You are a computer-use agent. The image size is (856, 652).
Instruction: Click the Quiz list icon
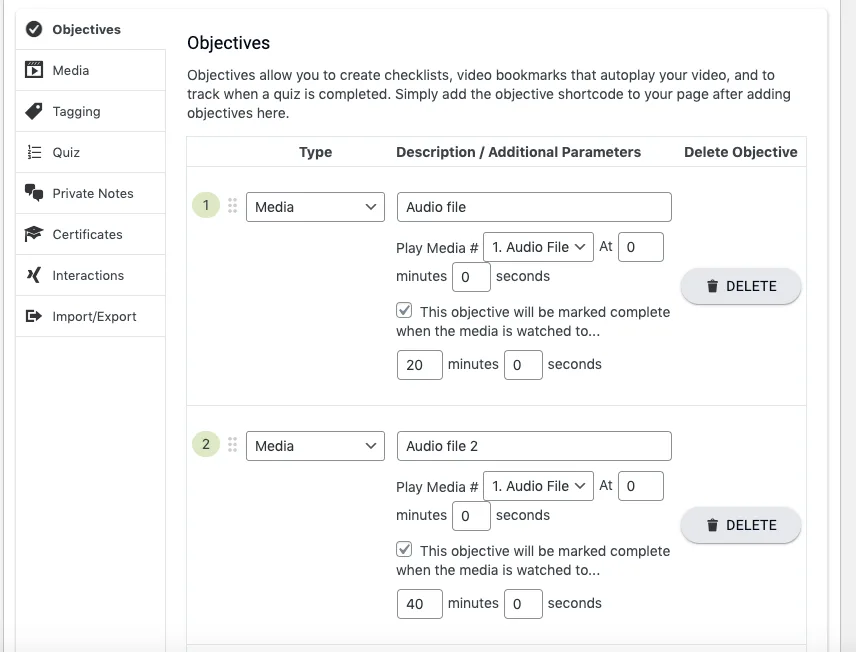coord(34,153)
